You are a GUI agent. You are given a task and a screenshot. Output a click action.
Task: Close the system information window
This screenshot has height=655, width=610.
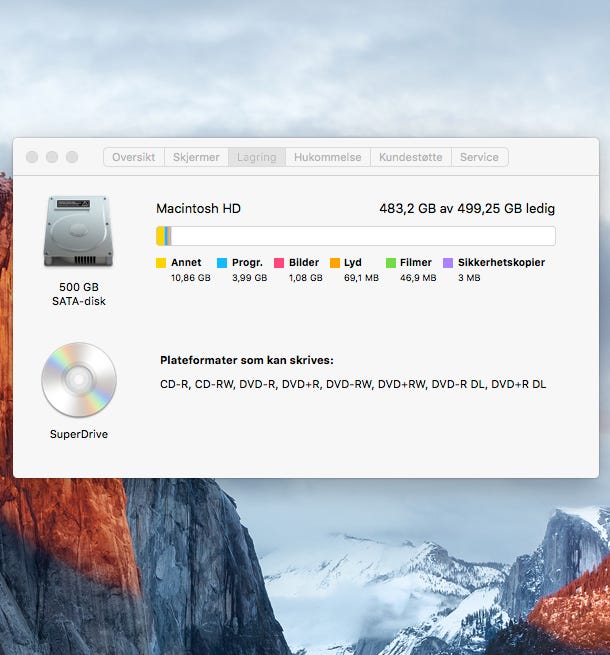(32, 157)
